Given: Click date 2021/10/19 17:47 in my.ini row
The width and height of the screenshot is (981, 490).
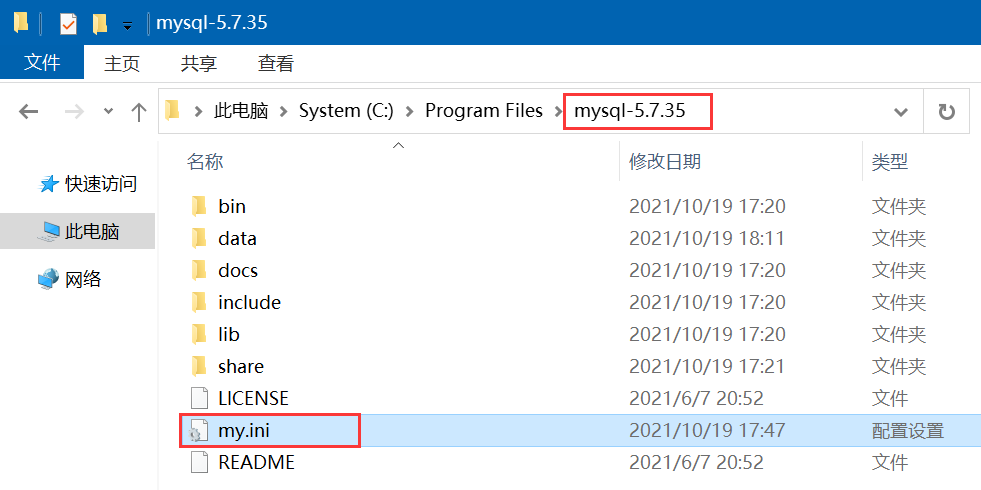Looking at the screenshot, I should pyautogui.click(x=707, y=431).
